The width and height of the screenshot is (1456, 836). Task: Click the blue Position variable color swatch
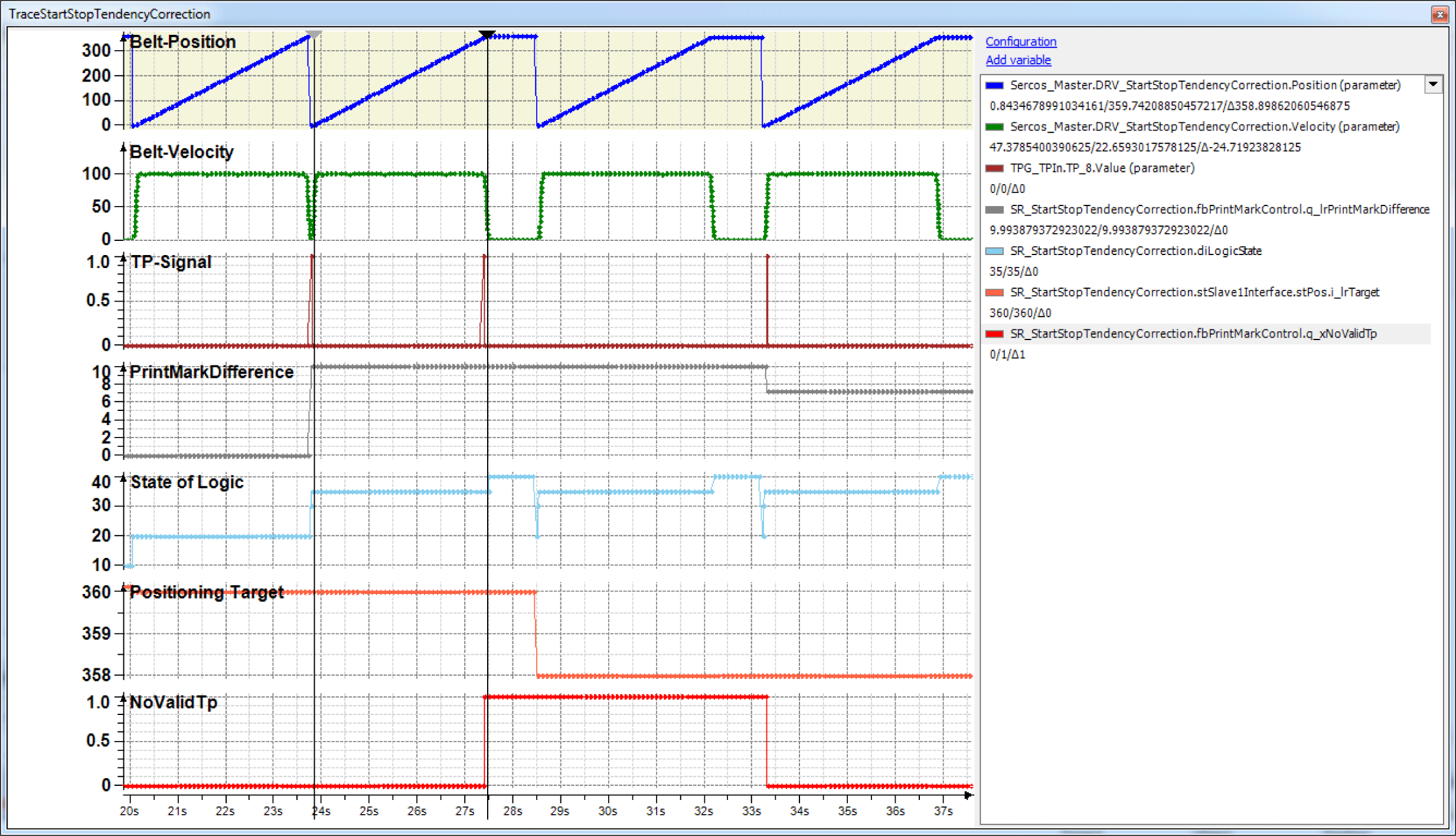point(994,86)
